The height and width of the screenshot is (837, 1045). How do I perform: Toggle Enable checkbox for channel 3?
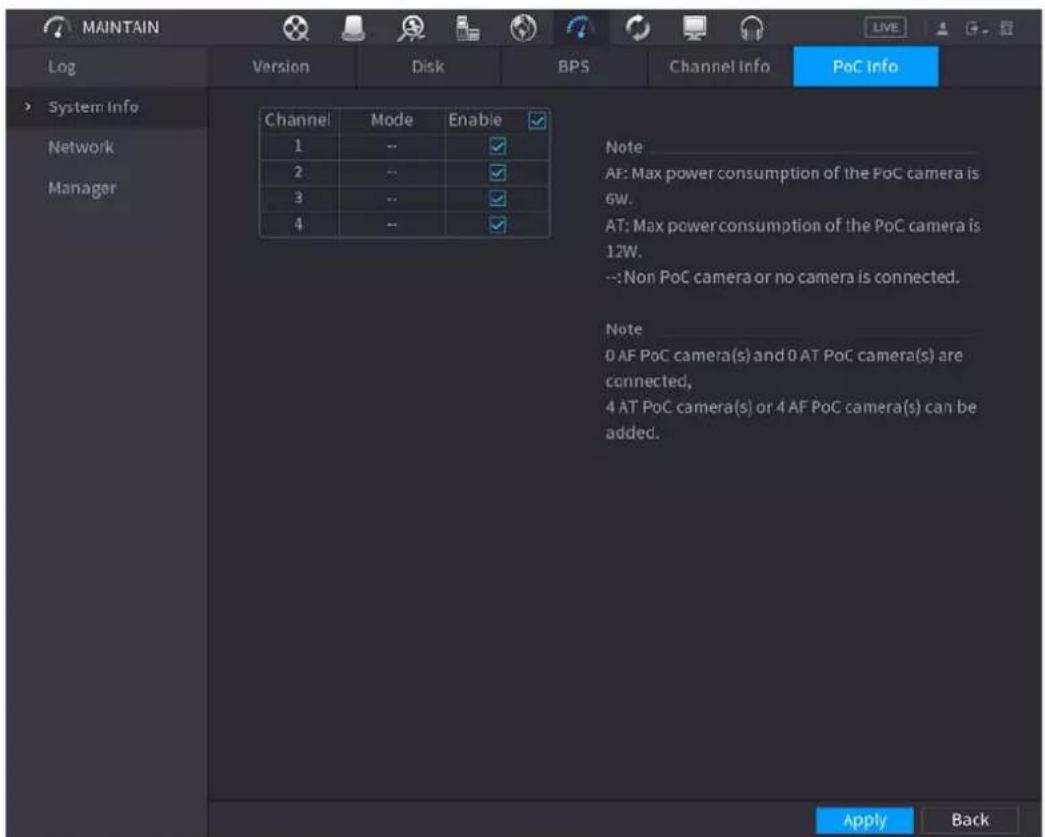[x=497, y=198]
